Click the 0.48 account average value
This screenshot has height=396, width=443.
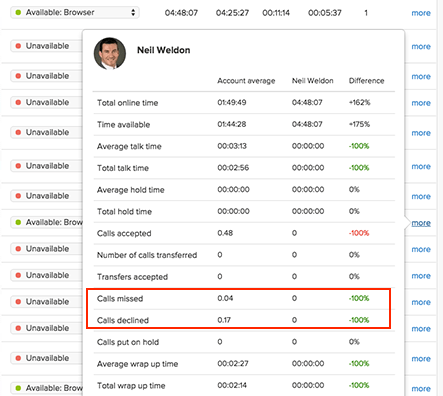click(225, 233)
